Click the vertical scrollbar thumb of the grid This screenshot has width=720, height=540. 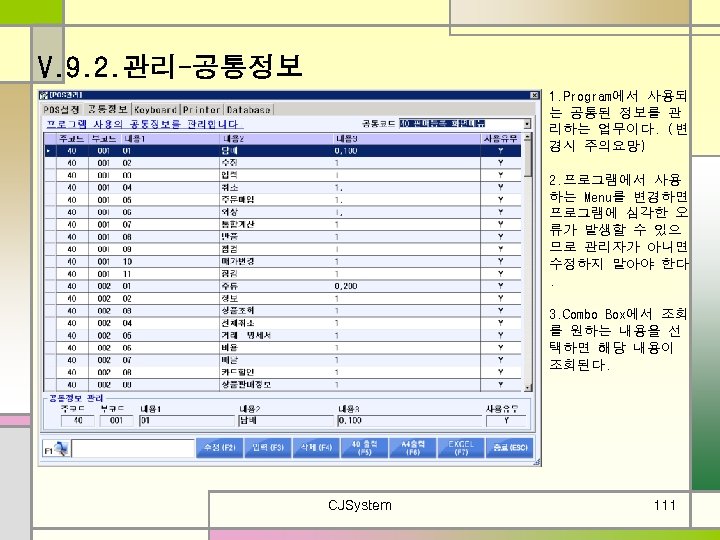528,159
